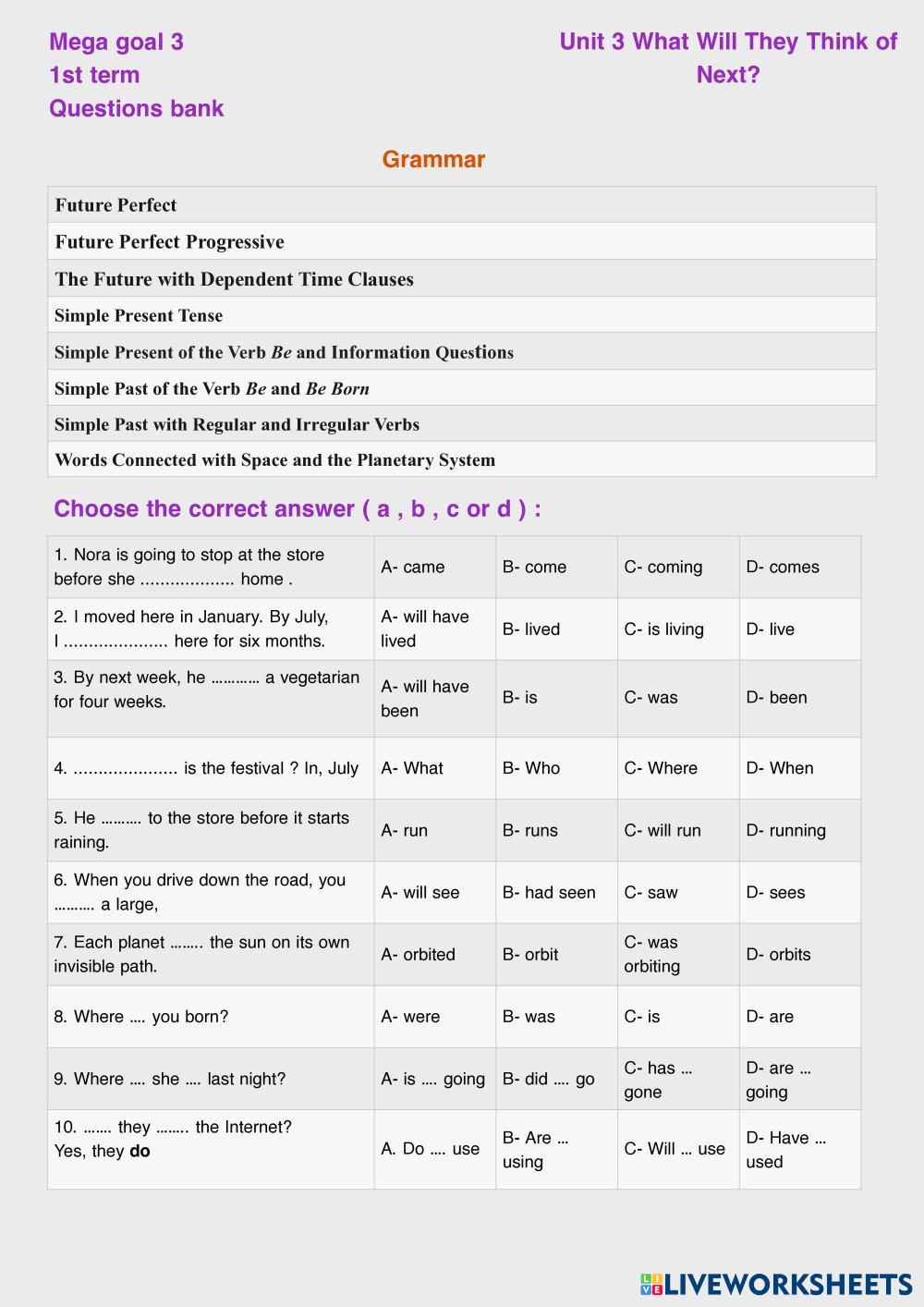
Task: Click the "Choose the correct answer" instruction
Action: pyautogui.click(x=297, y=508)
